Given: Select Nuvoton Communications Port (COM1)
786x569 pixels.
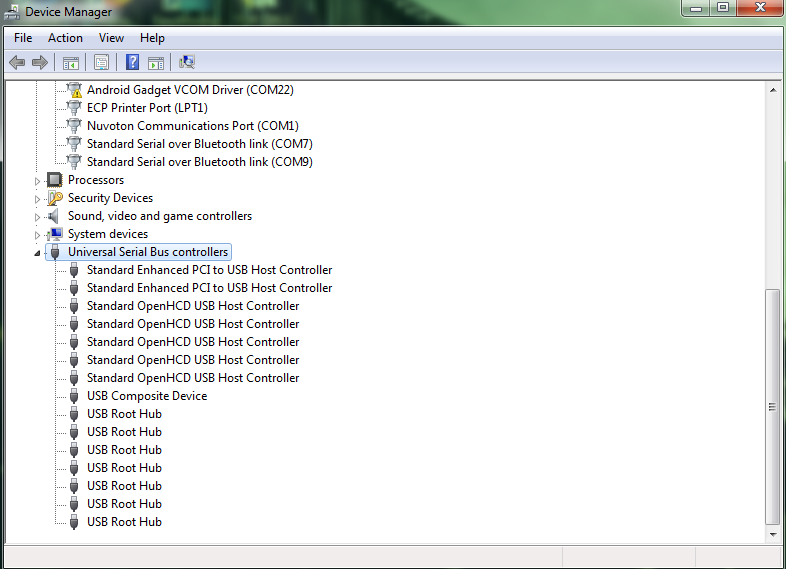Looking at the screenshot, I should [x=193, y=126].
